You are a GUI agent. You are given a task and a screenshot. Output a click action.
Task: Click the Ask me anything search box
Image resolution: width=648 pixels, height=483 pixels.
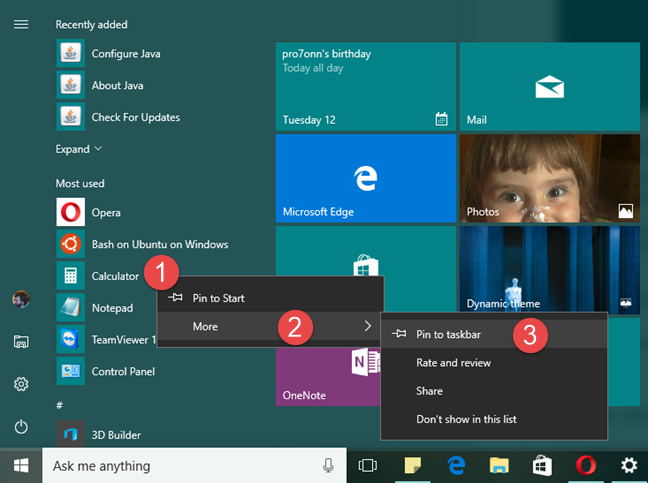click(194, 466)
